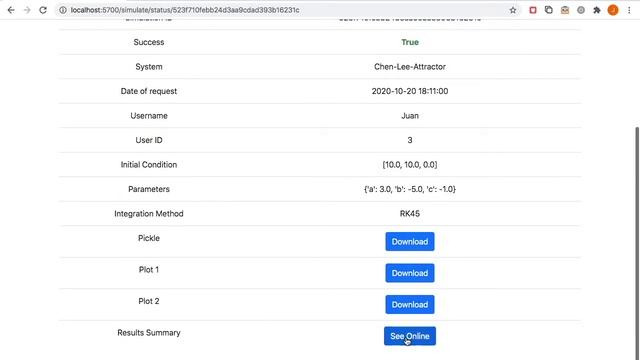Click the Parameters row label

[x=149, y=189]
